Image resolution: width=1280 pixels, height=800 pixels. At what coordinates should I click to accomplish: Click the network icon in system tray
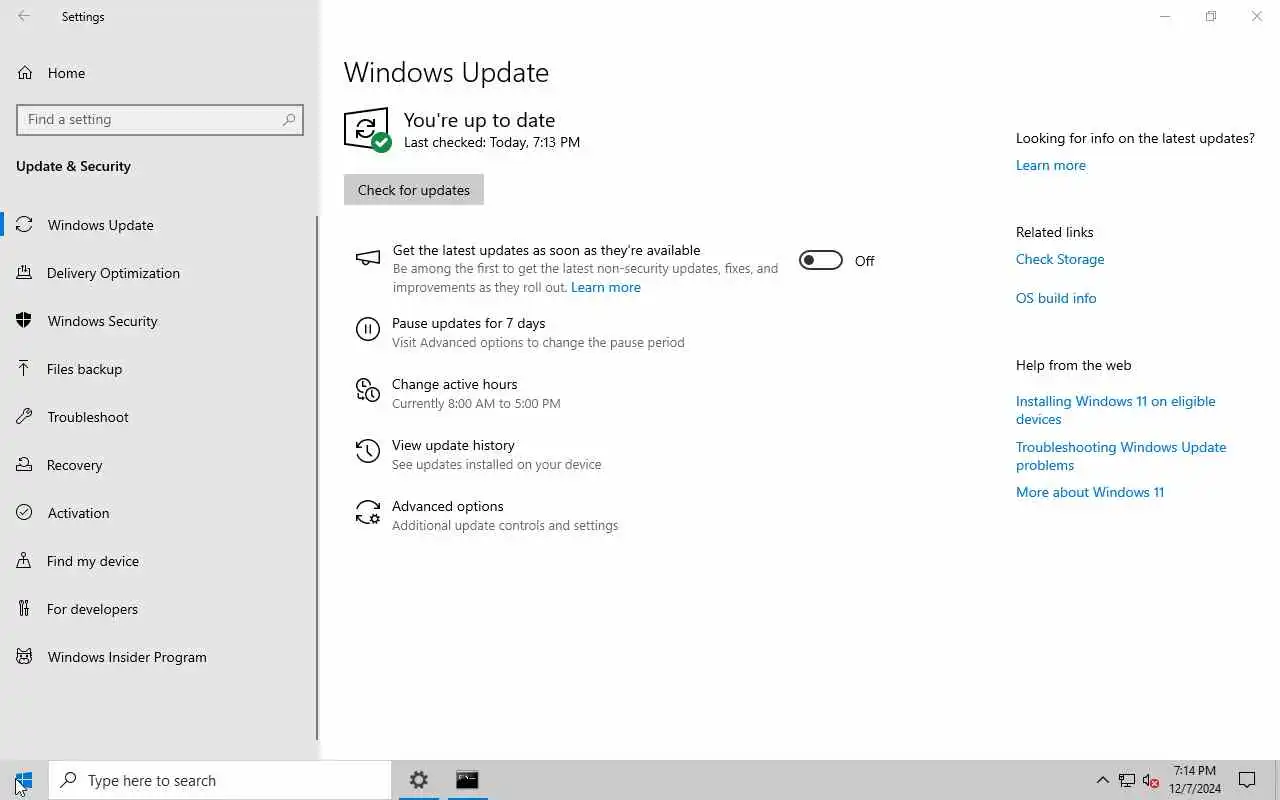coord(1127,780)
